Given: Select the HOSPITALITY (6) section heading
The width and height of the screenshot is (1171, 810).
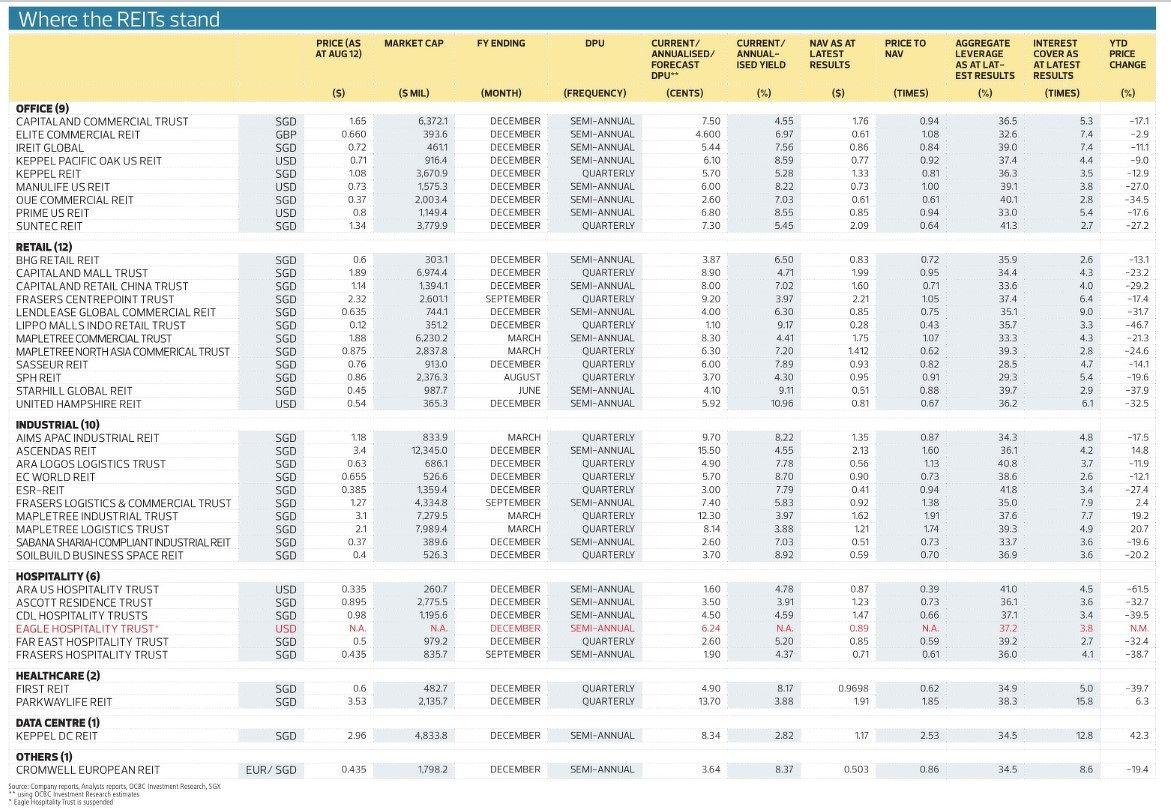Looking at the screenshot, I should click(x=57, y=576).
